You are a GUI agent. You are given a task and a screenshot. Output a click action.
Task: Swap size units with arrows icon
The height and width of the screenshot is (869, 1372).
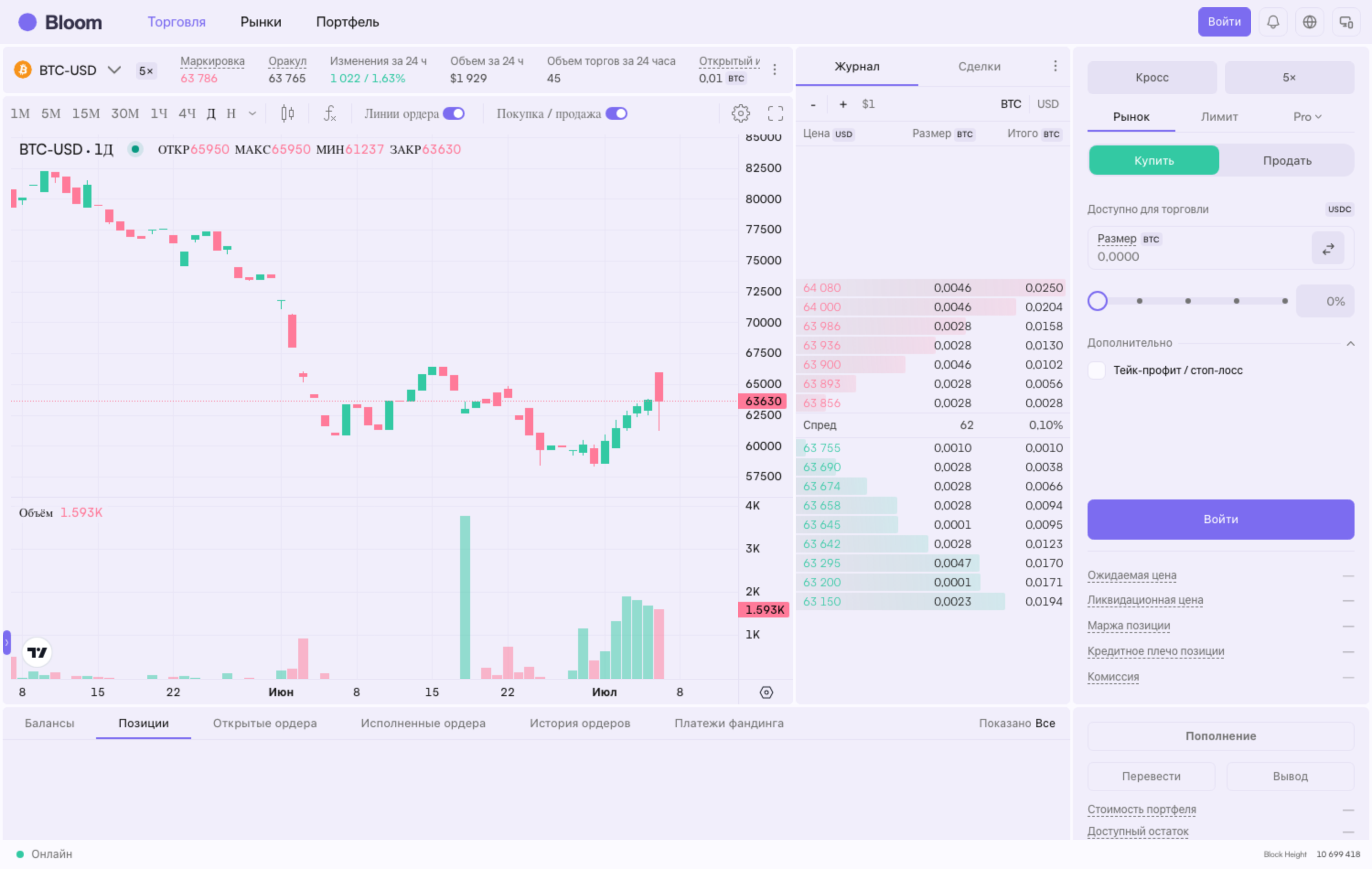pos(1328,248)
